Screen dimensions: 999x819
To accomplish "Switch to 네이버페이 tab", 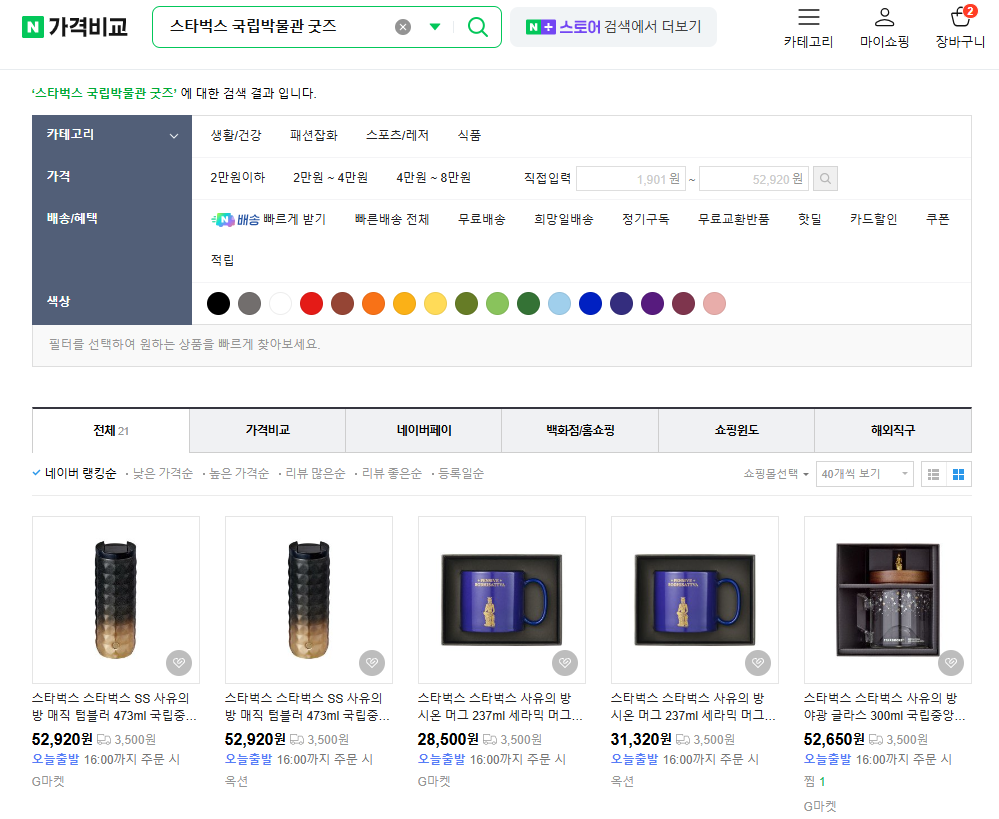I will coord(424,430).
